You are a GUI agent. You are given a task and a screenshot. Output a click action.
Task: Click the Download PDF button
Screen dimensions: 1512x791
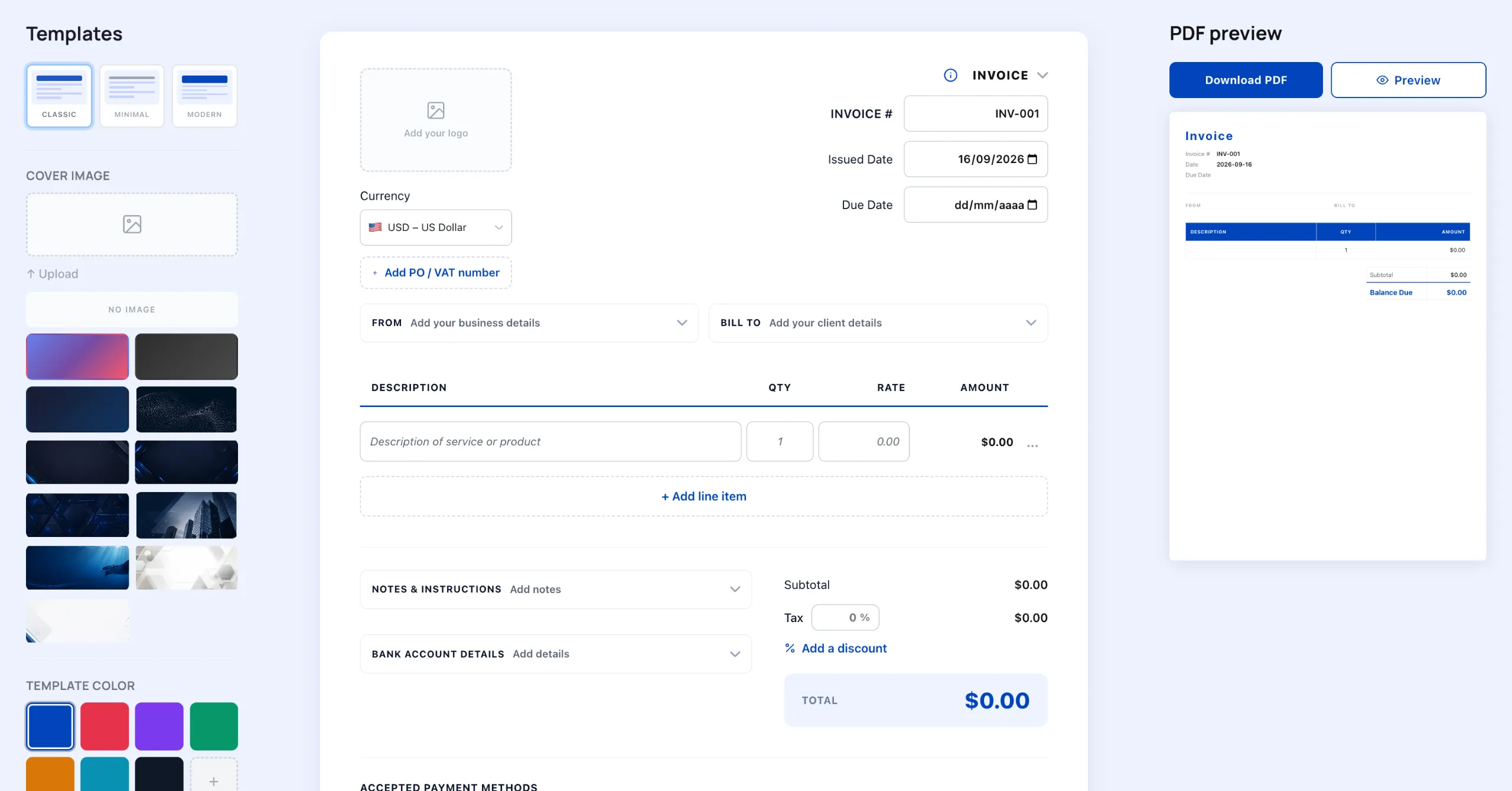(1246, 80)
